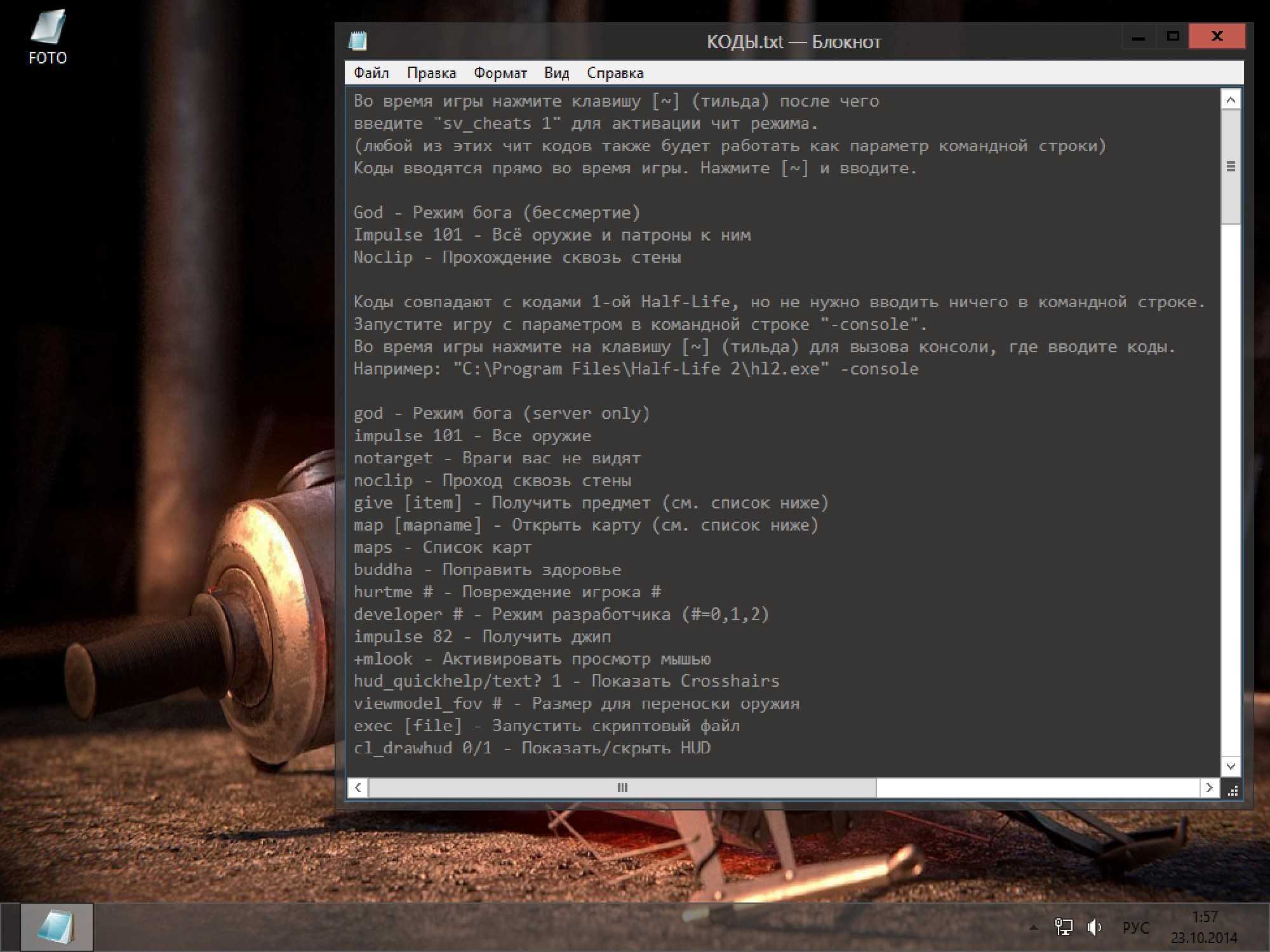Click the line "viewmodel_fov # - Размер для переноски"
The height and width of the screenshot is (952, 1270).
tap(576, 703)
